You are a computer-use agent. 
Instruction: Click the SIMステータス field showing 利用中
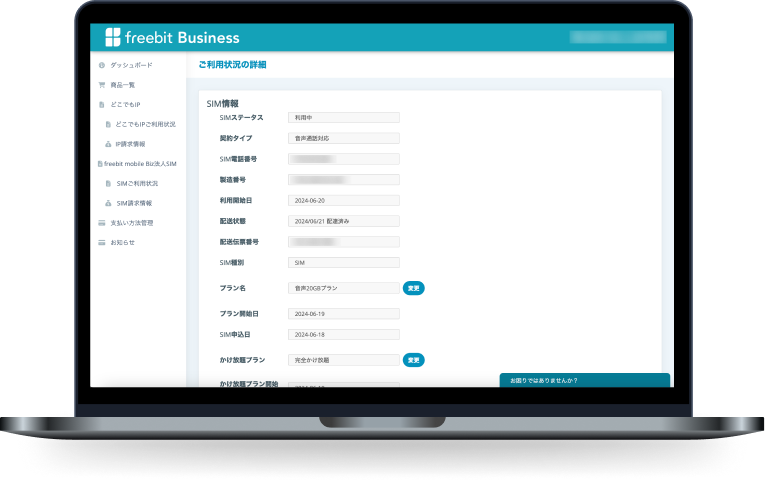(343, 118)
